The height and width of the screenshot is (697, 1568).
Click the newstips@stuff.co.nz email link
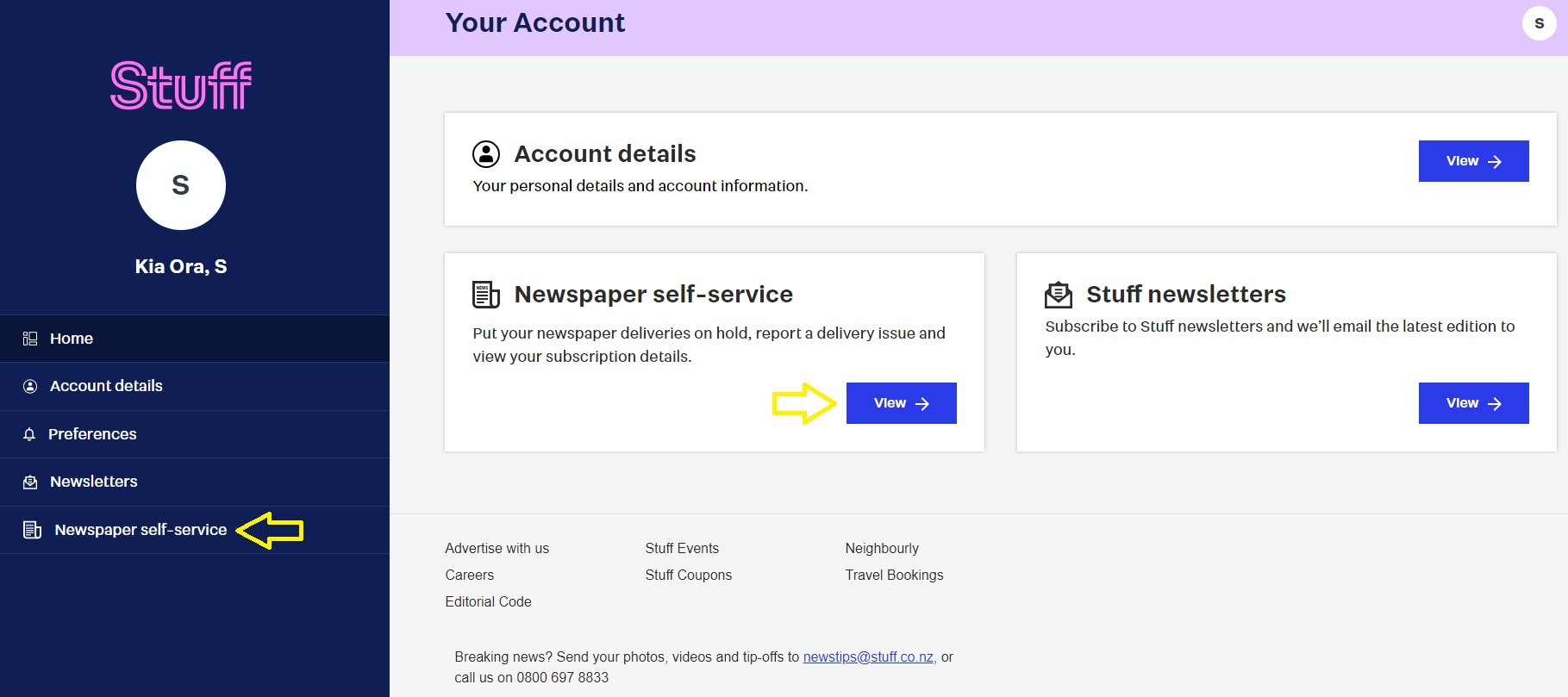(x=868, y=657)
